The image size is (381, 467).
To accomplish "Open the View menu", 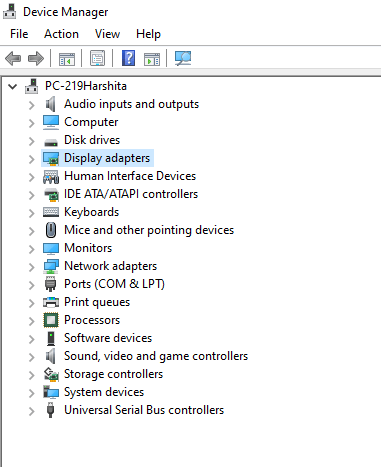I will tap(107, 34).
